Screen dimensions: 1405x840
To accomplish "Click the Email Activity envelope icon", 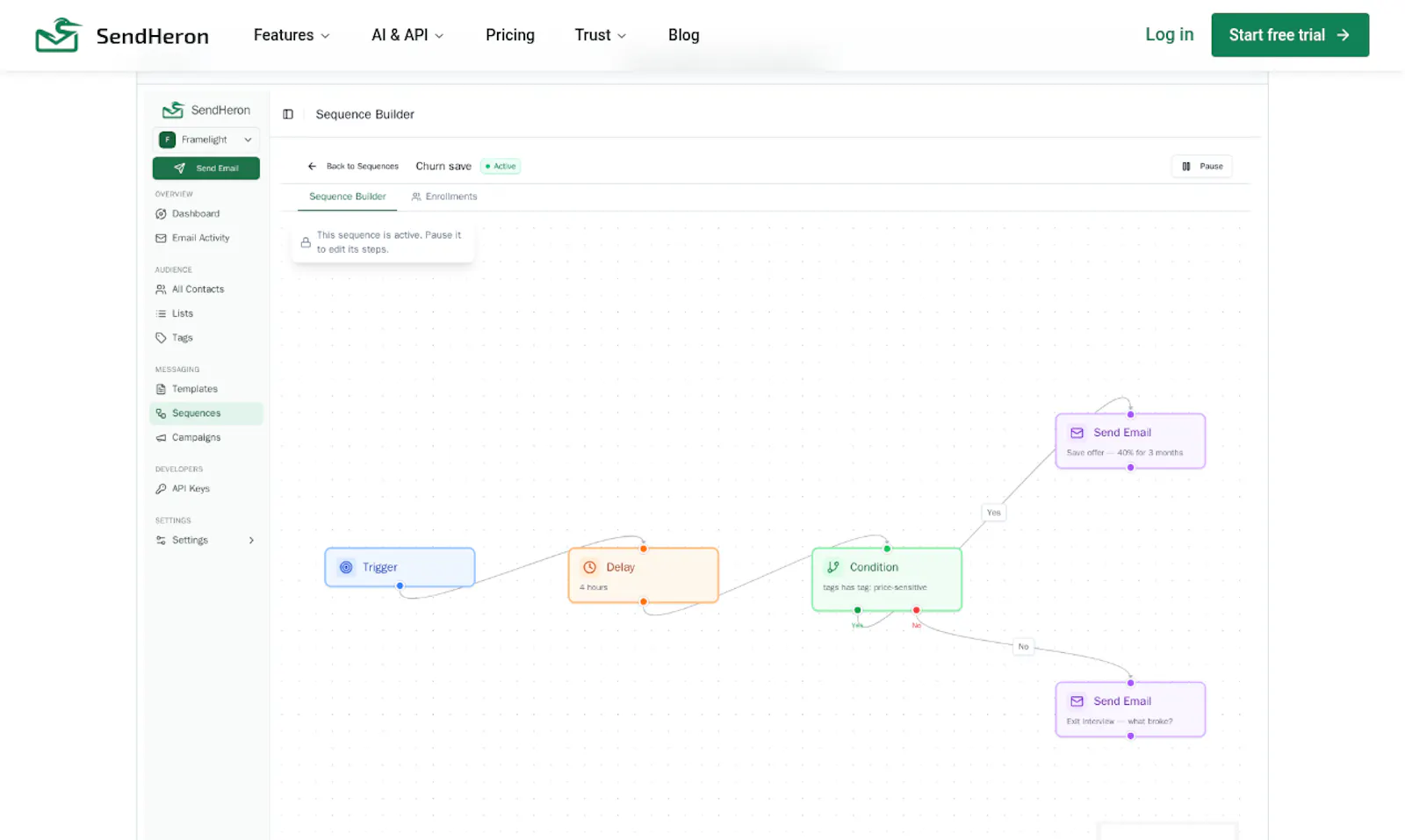I will pyautogui.click(x=161, y=238).
